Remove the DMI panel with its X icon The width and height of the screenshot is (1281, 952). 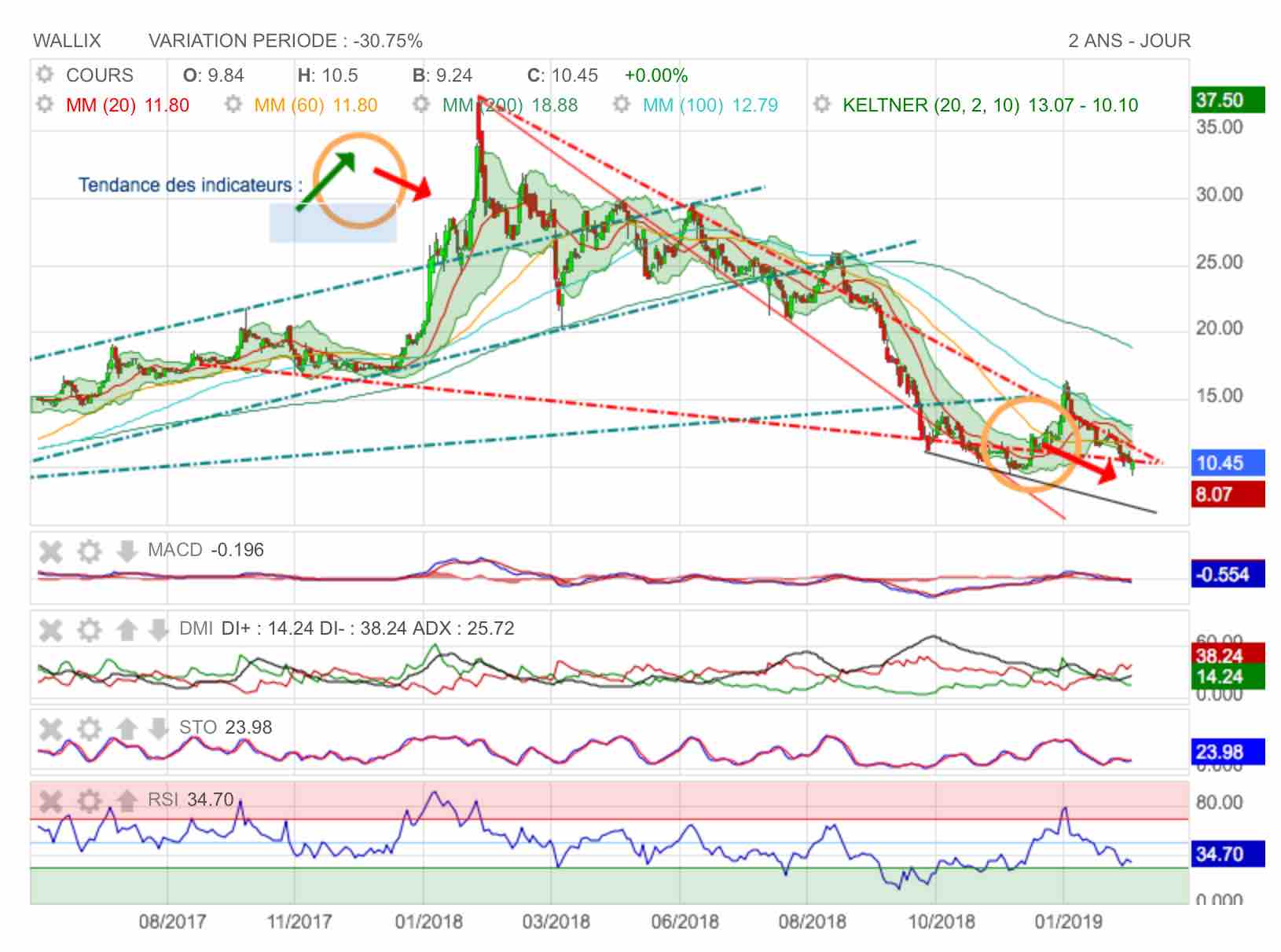pos(51,630)
